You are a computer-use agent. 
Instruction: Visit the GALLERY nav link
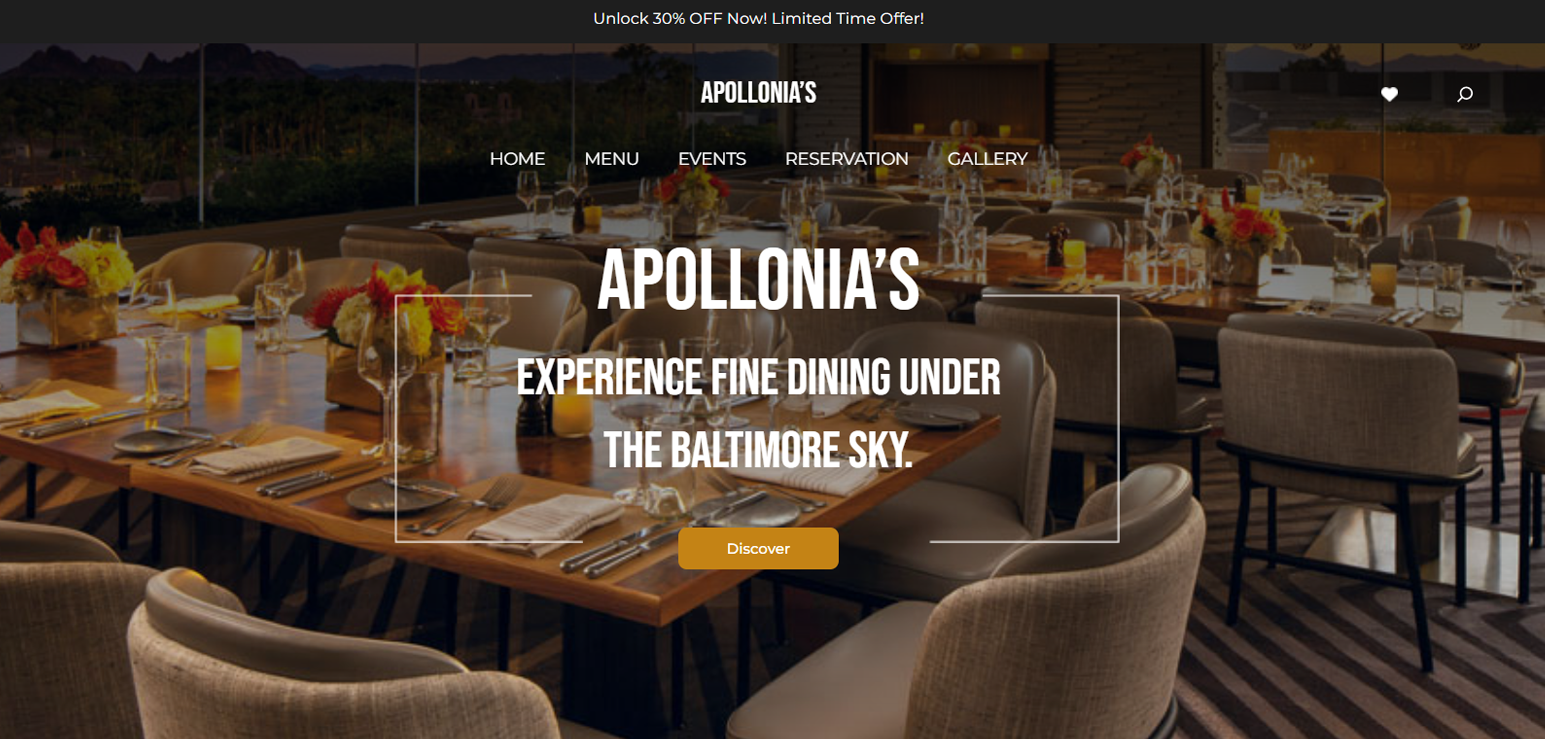point(987,159)
